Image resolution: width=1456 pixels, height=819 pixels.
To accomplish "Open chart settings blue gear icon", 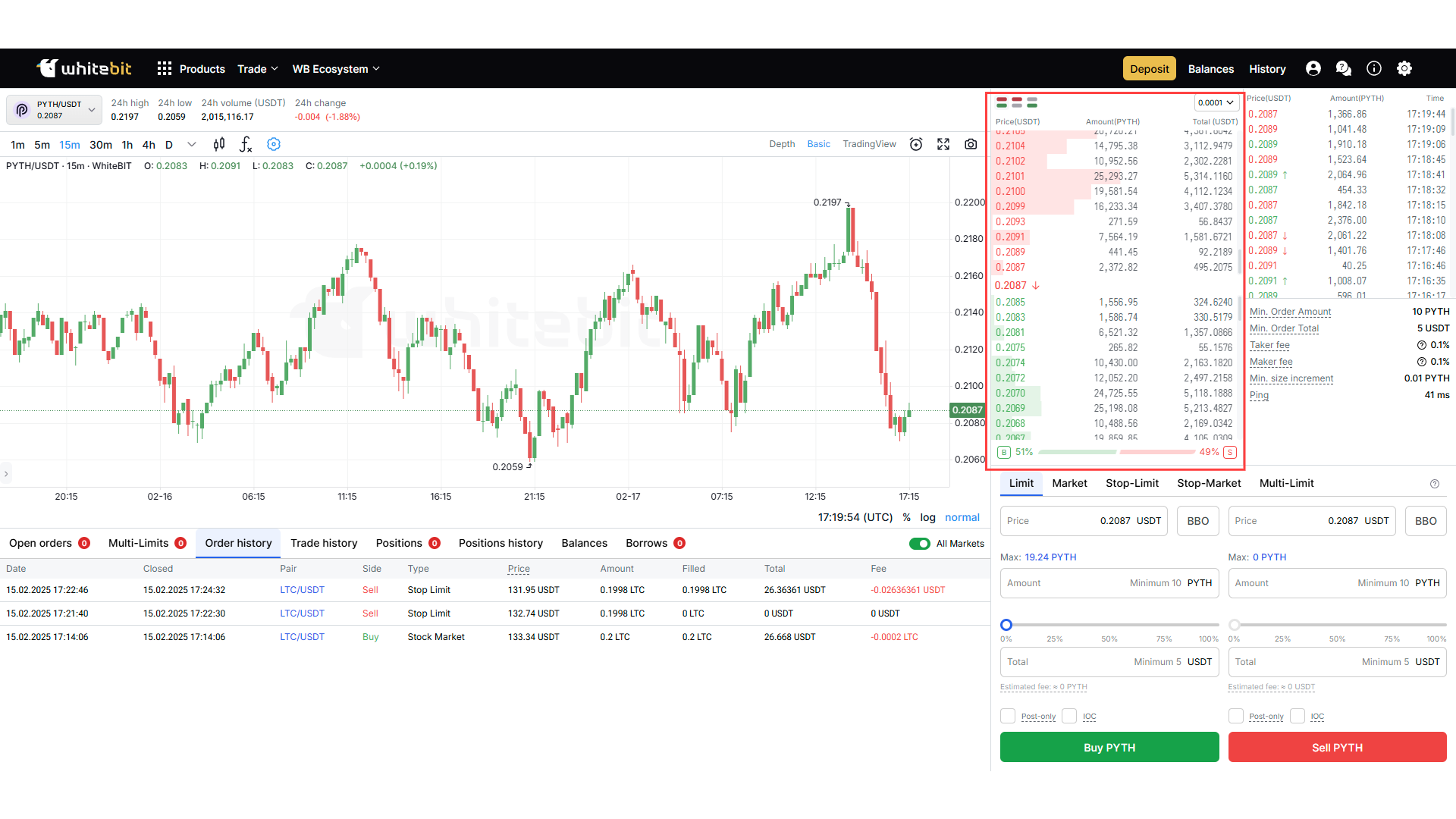I will click(x=274, y=144).
